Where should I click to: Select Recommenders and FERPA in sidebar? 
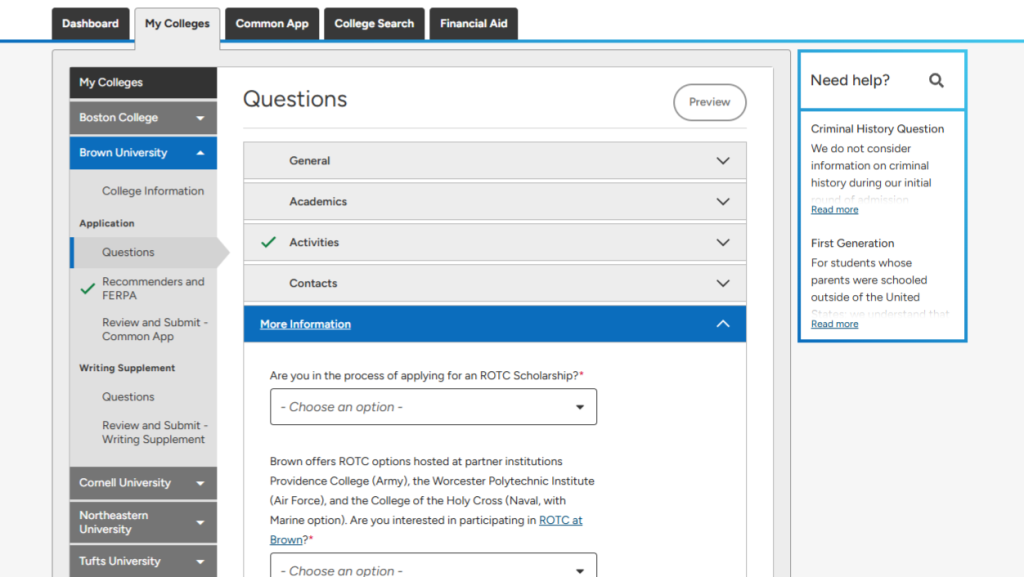point(152,288)
